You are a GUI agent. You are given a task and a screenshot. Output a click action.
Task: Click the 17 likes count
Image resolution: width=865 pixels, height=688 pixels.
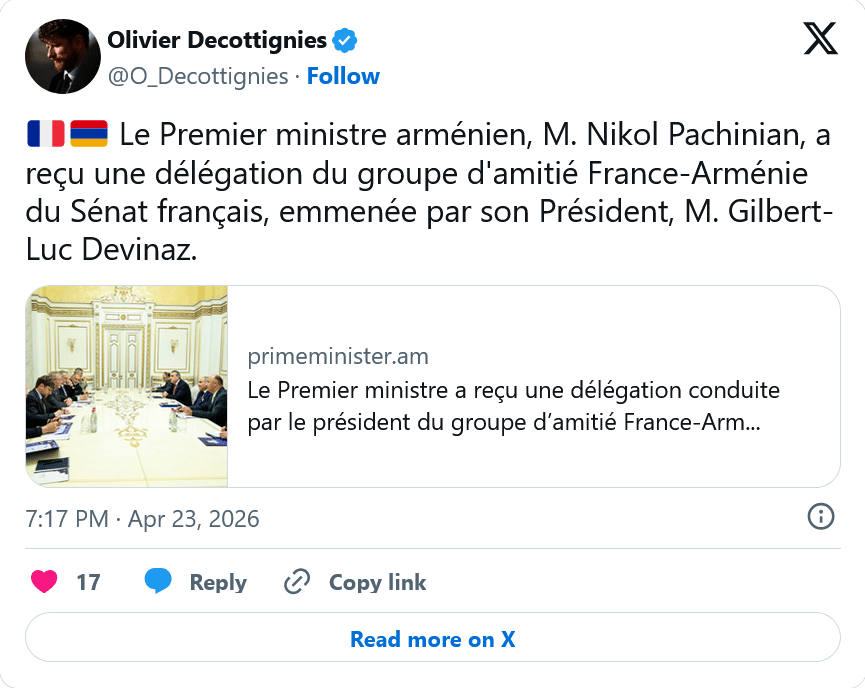click(x=88, y=583)
